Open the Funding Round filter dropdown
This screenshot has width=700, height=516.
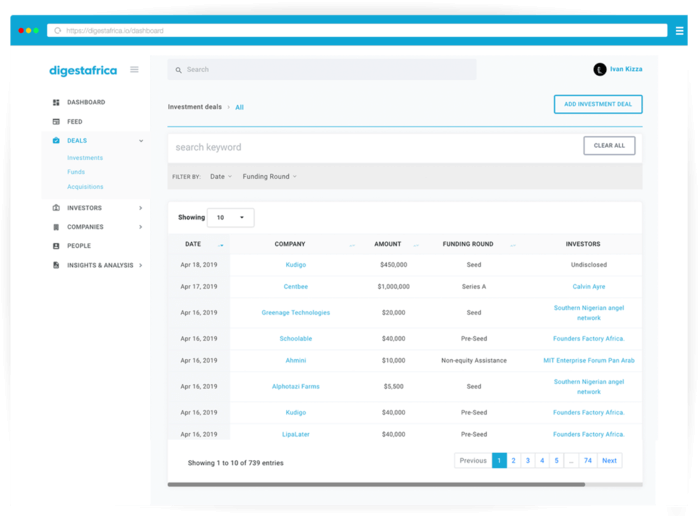[270, 177]
